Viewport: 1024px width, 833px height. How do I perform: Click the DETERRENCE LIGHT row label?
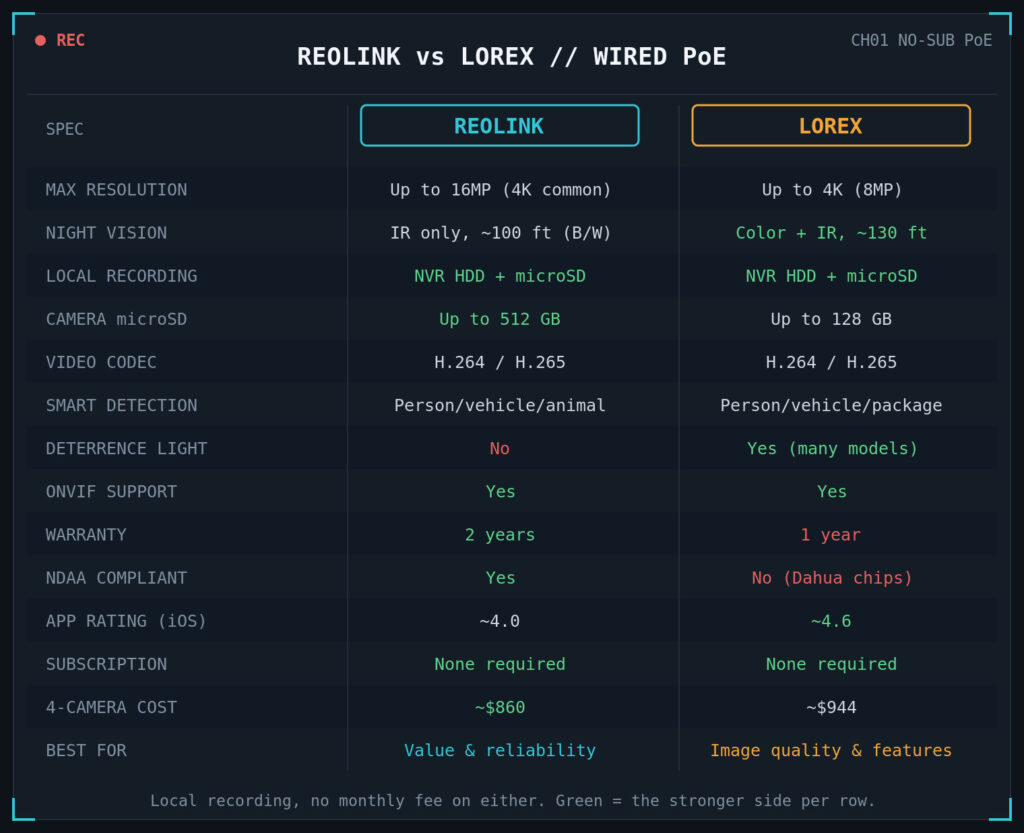pos(127,448)
